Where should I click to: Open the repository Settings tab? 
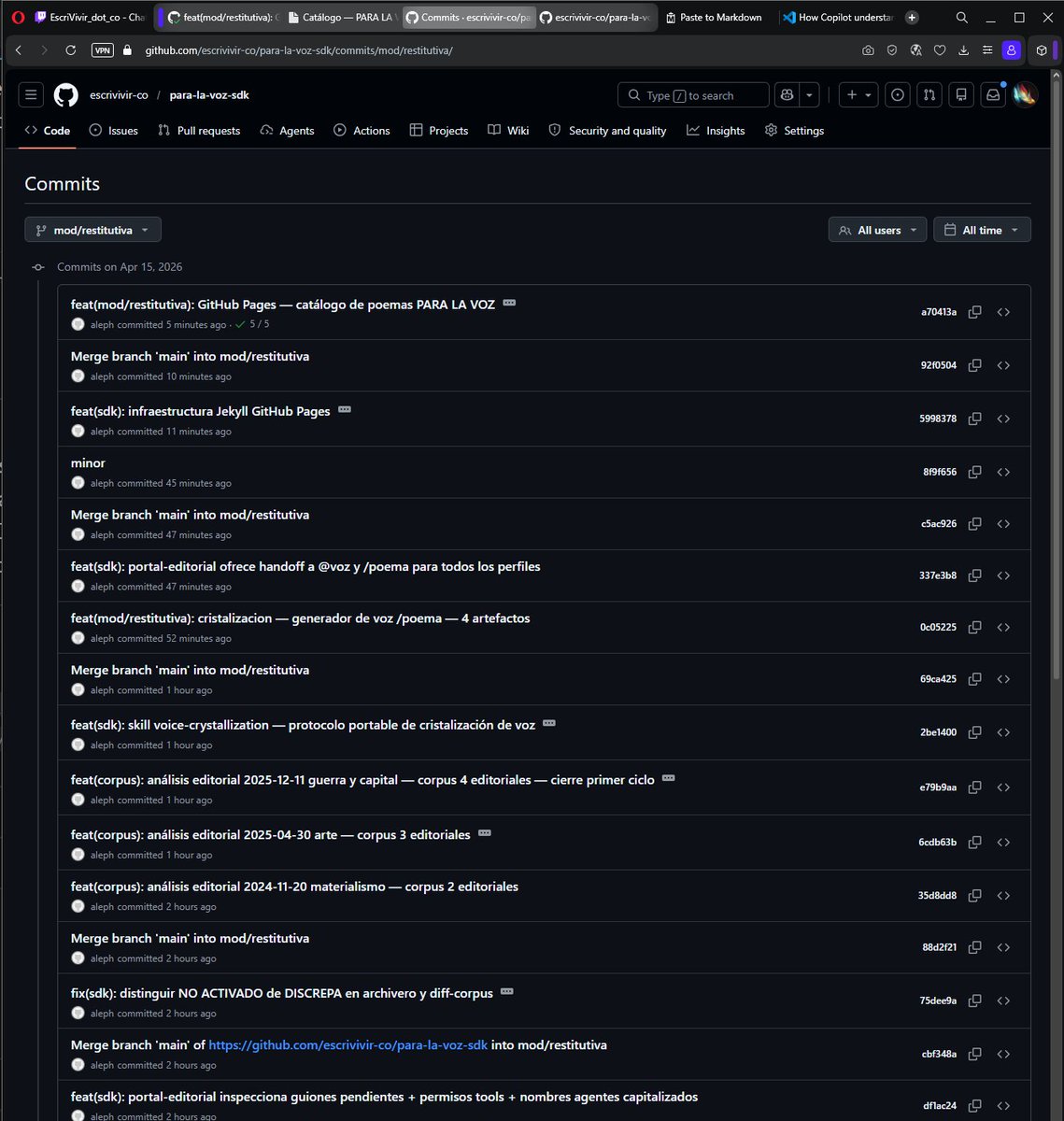coord(794,131)
